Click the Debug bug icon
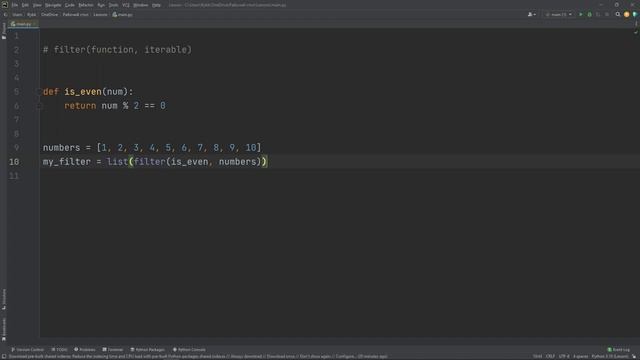 tap(589, 15)
